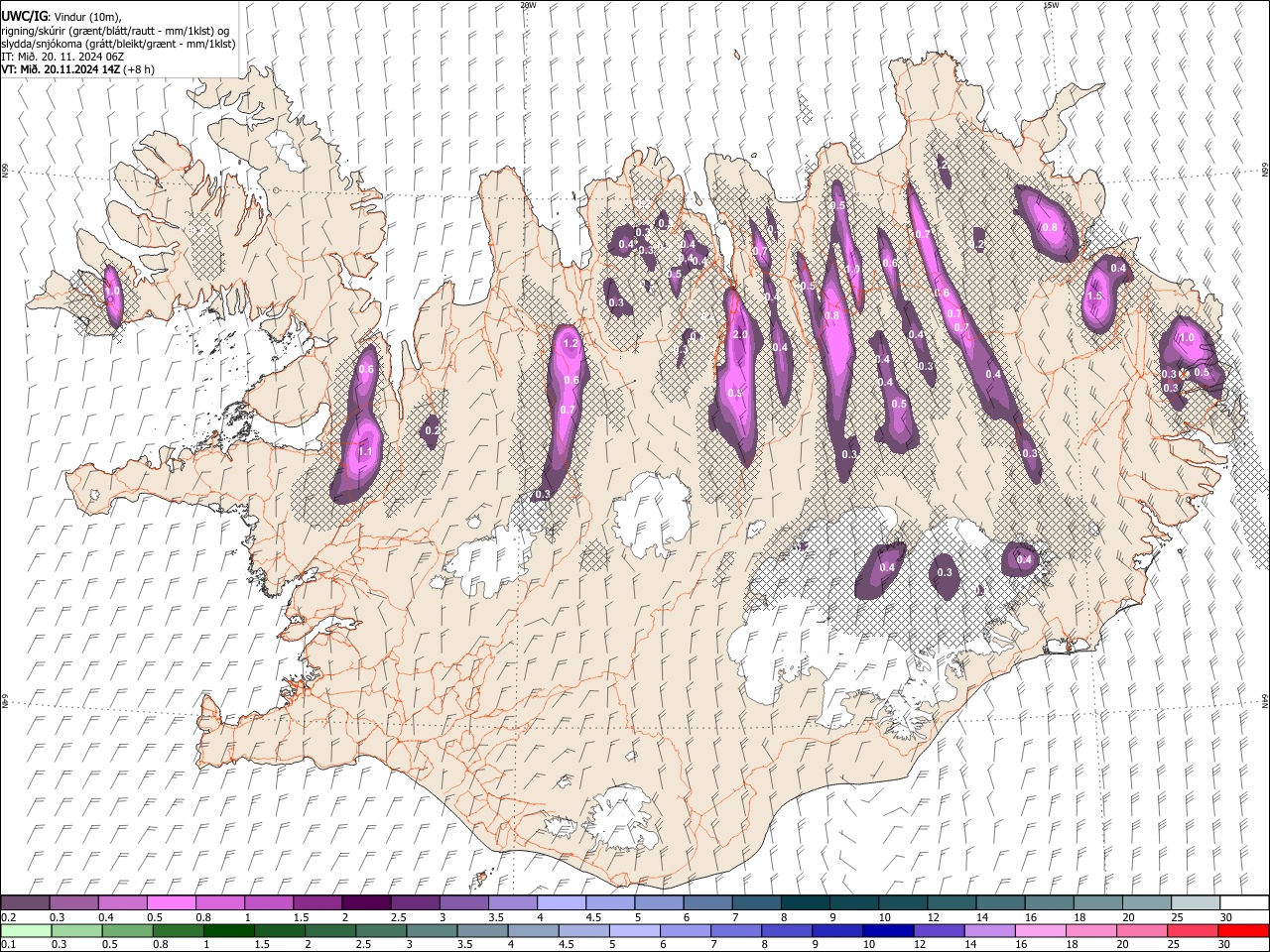Click the 1.5 swatch in upper snow legend
This screenshot has width=1270, height=952.
(x=317, y=902)
